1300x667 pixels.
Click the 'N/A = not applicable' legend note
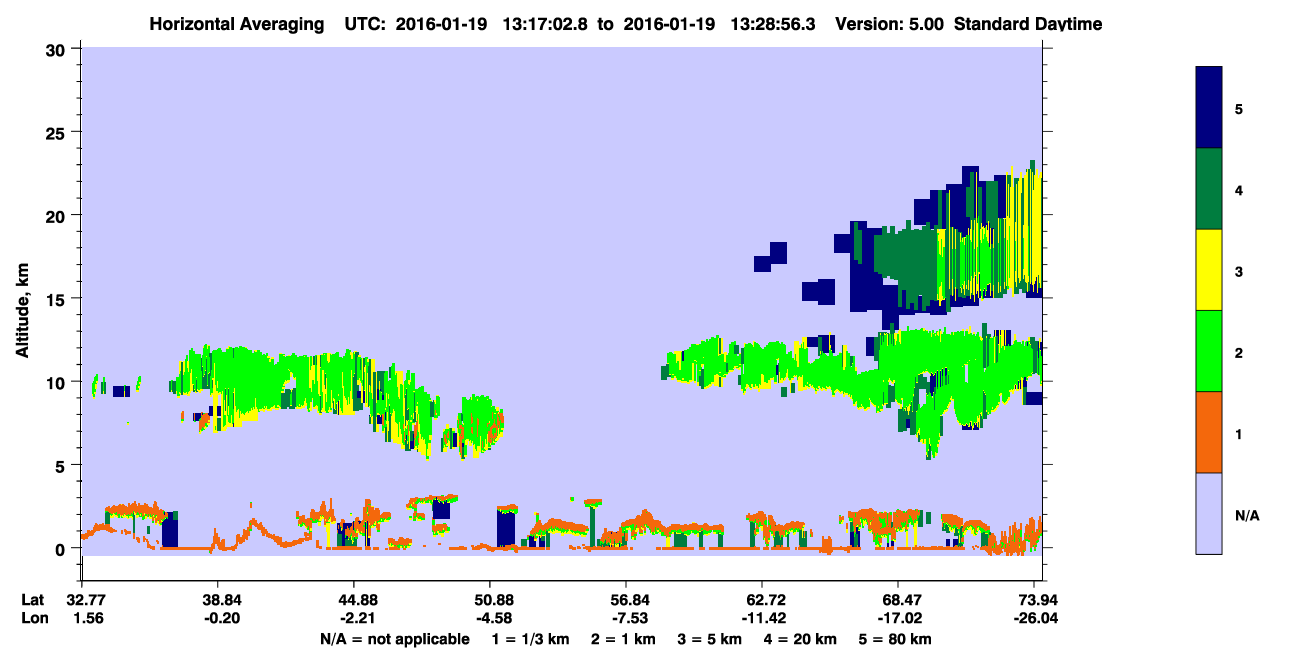394,639
